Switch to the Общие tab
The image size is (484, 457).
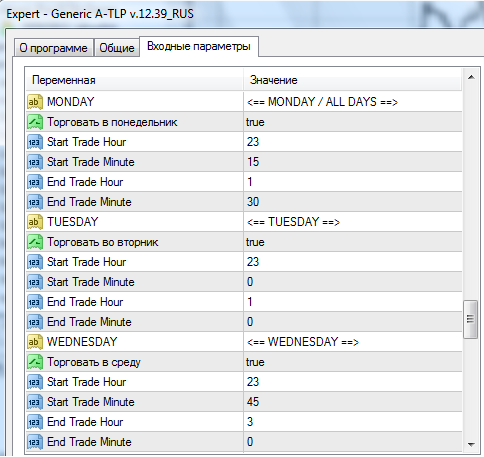pos(117,48)
